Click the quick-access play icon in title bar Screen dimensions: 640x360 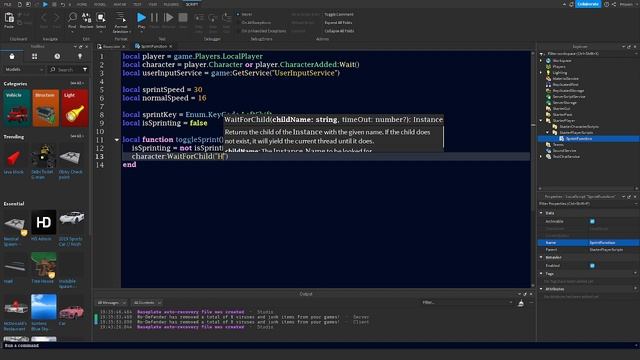tap(45, 4)
